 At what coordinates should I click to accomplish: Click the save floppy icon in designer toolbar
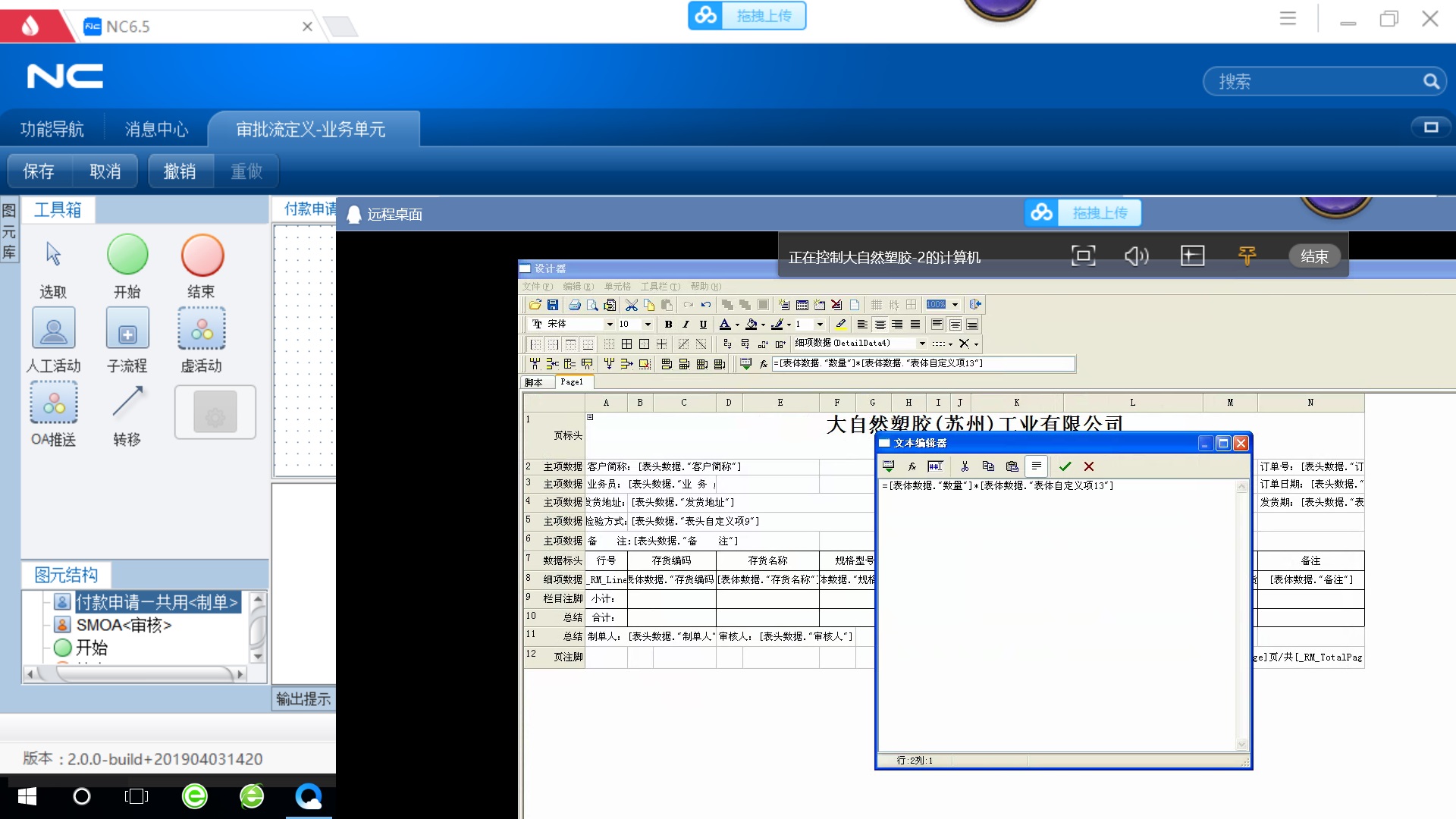point(553,305)
